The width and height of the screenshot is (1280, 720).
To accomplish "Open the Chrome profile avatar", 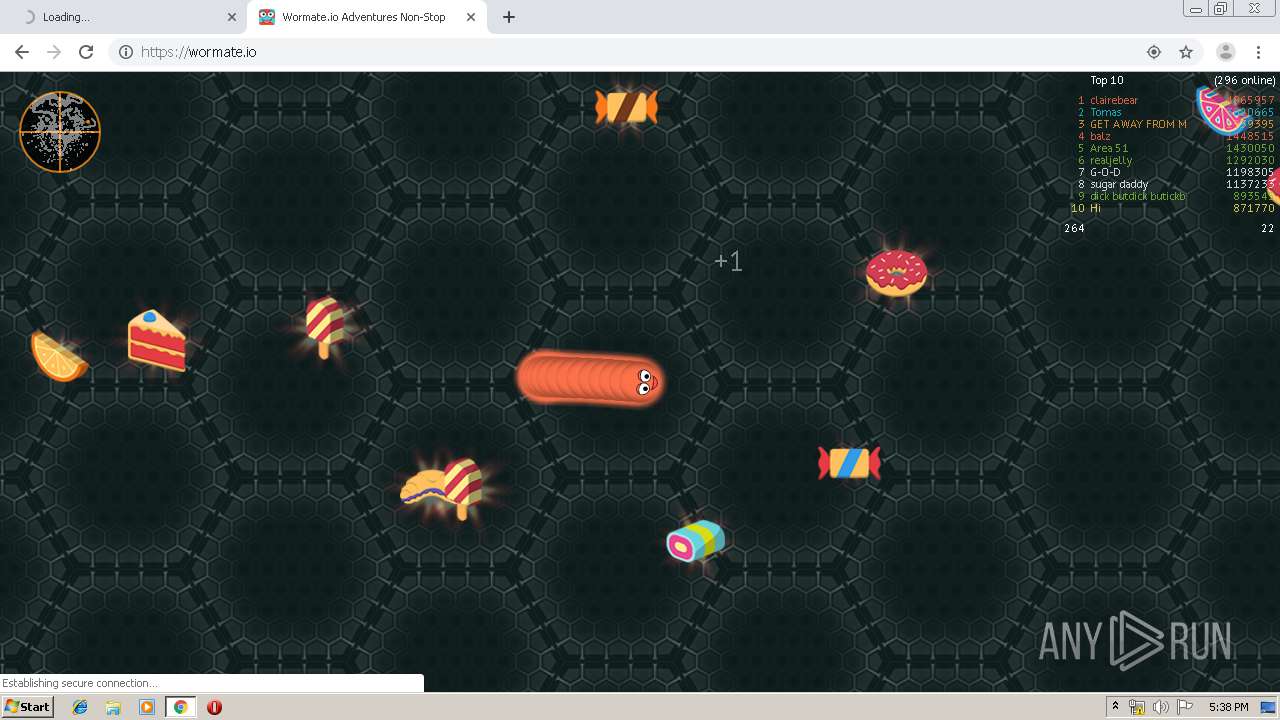I will (1226, 52).
